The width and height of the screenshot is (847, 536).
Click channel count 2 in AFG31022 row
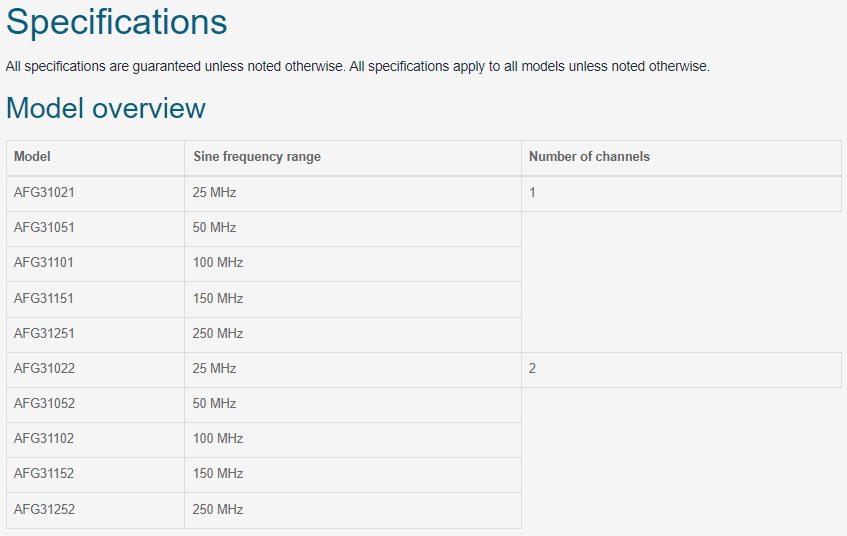coord(532,369)
